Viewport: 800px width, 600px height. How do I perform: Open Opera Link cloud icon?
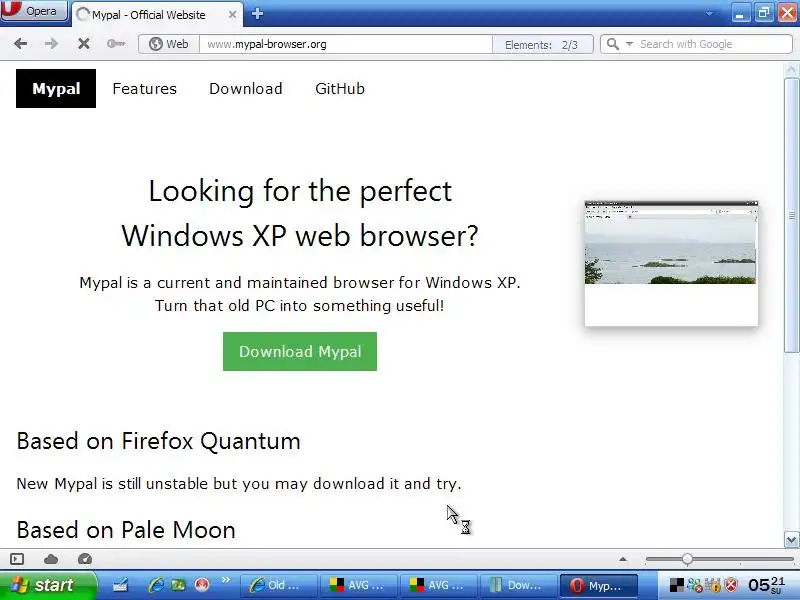point(51,559)
